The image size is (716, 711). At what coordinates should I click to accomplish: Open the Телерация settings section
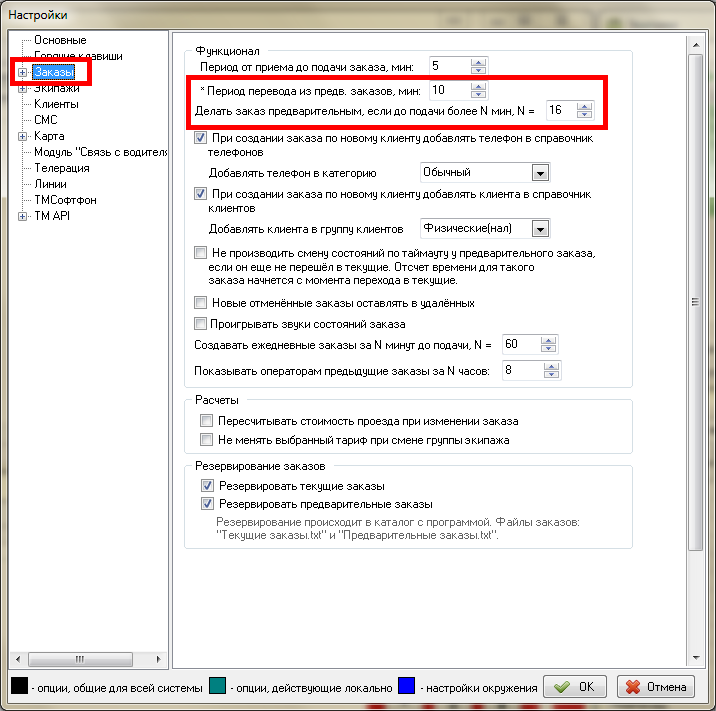pos(62,168)
